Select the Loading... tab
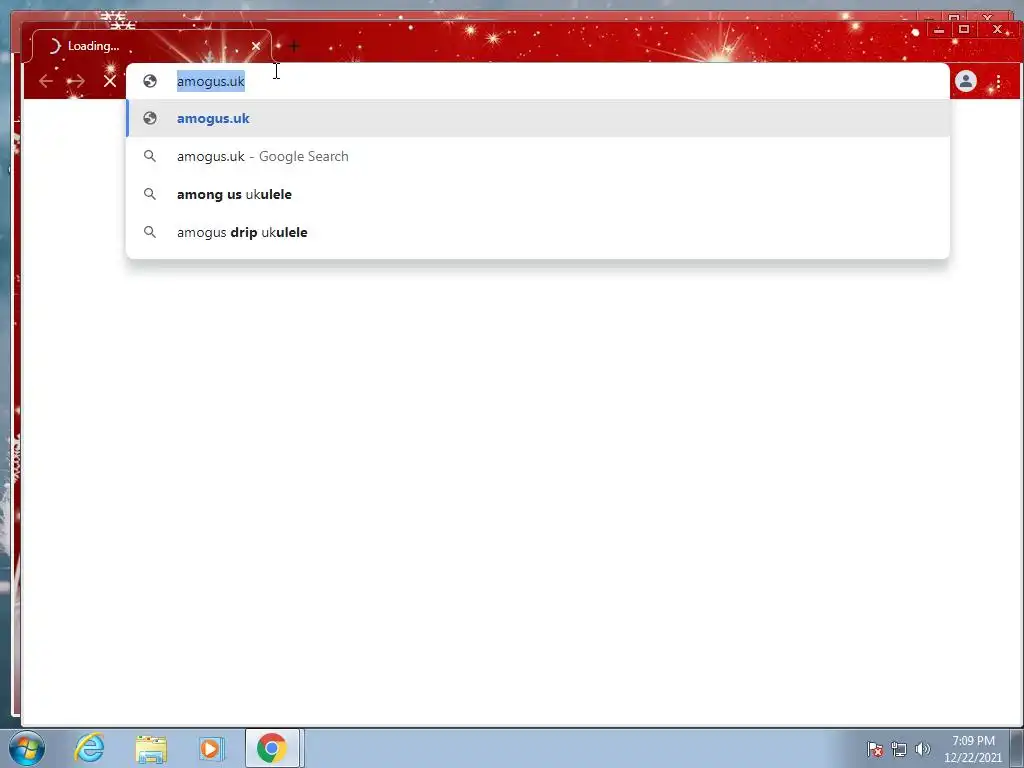 pyautogui.click(x=150, y=46)
